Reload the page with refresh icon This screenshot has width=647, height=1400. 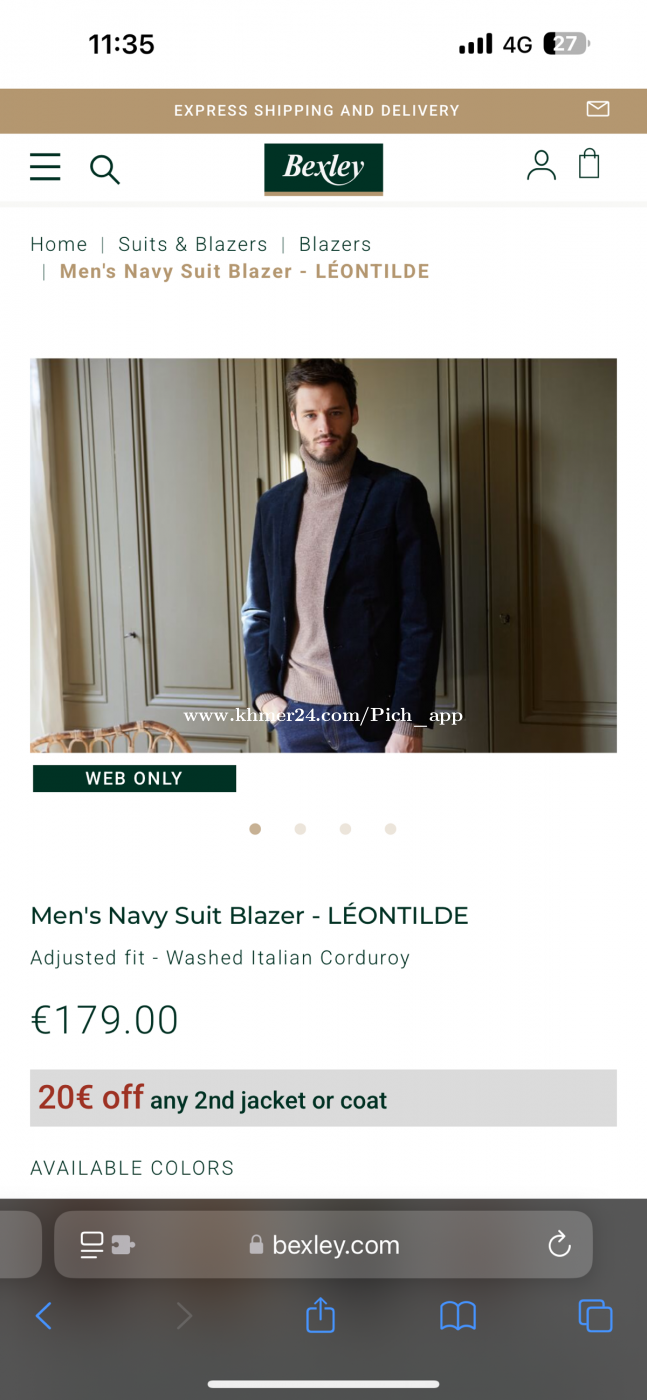pos(560,1245)
